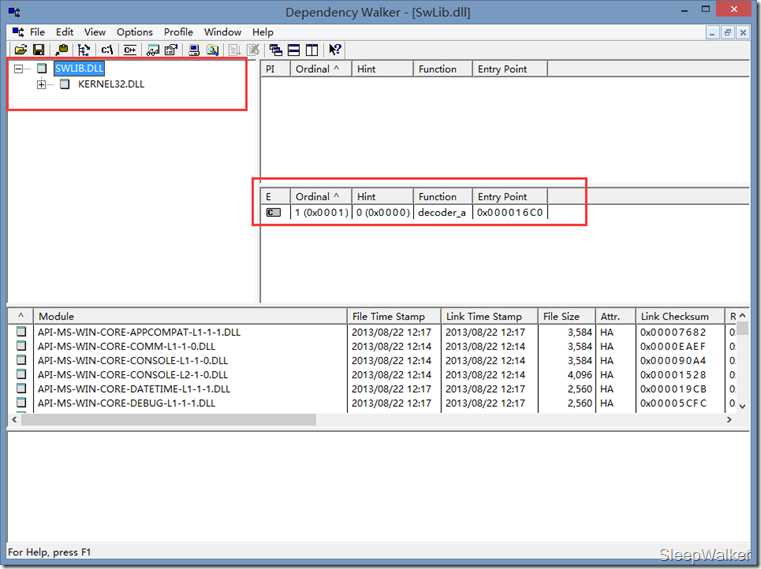Select KERNEL32.DLL in the module tree
The image size is (761, 569).
[111, 84]
